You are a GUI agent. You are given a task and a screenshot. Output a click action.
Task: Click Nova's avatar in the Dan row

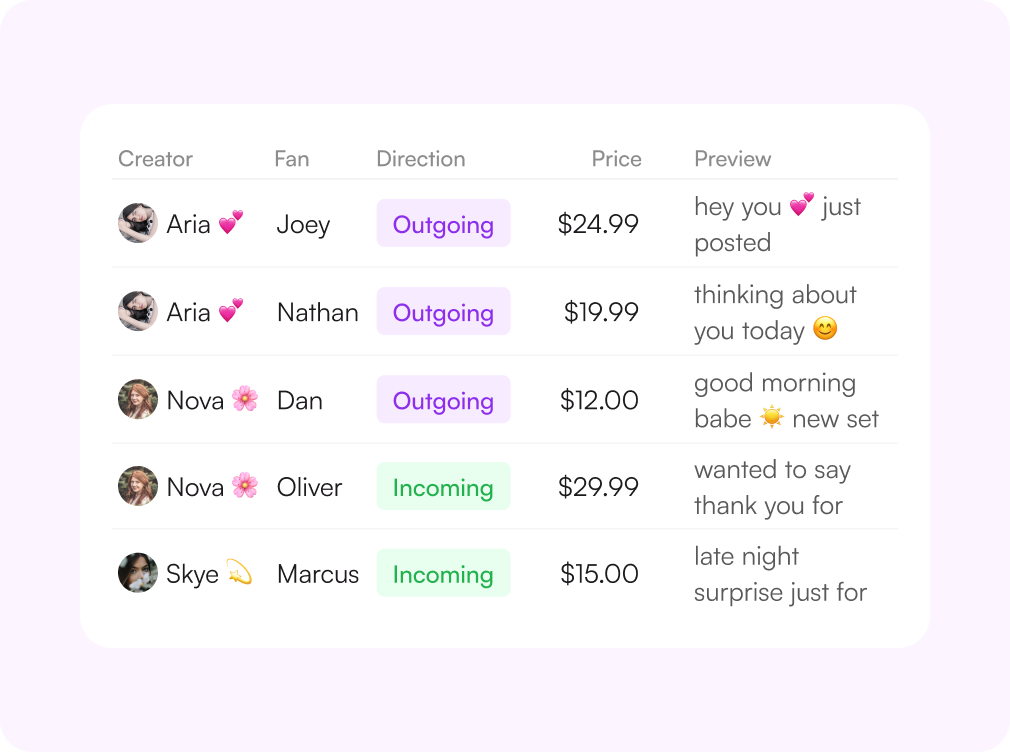tap(138, 400)
